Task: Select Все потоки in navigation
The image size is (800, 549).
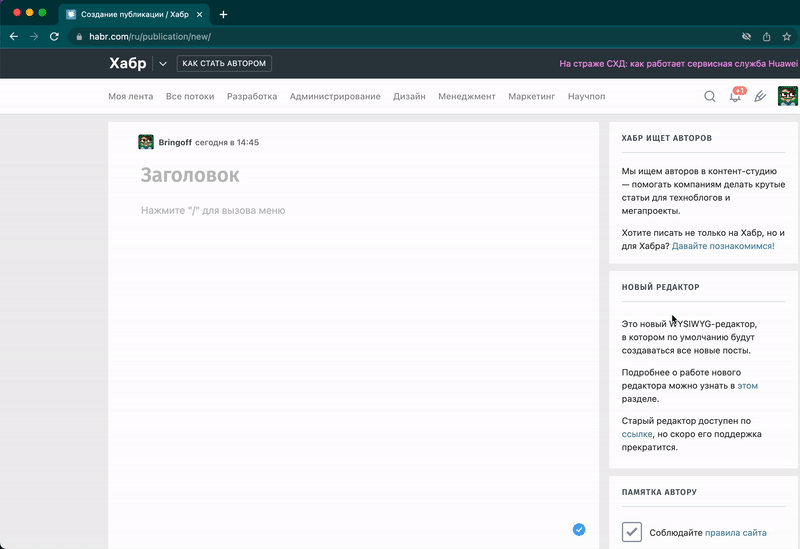Action: [x=190, y=96]
